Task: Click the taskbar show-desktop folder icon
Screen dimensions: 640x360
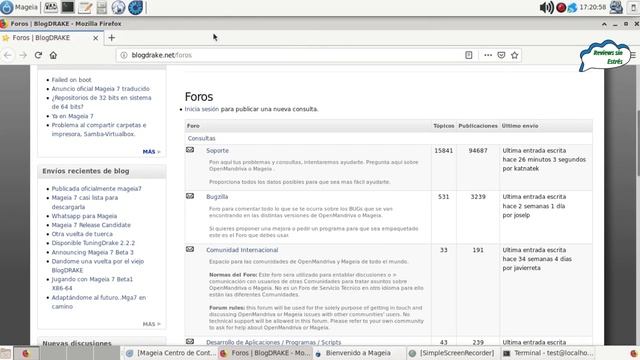Action: pyautogui.click(x=6, y=353)
